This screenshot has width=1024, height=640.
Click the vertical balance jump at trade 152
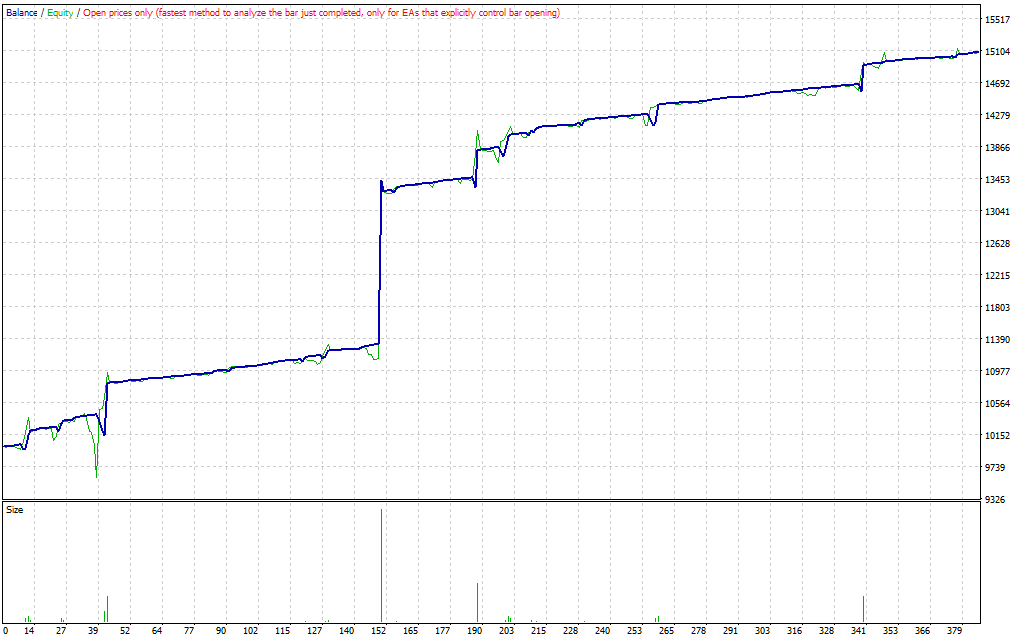380,260
